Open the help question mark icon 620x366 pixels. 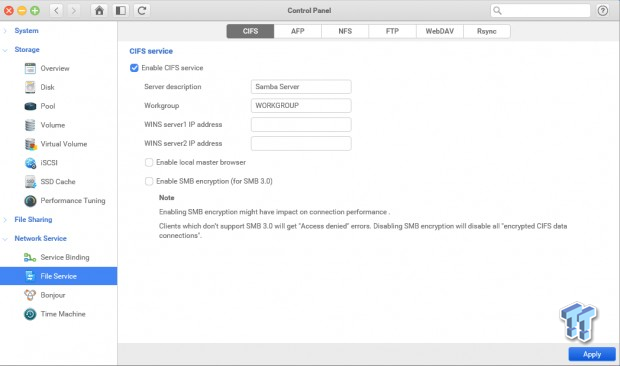(603, 11)
